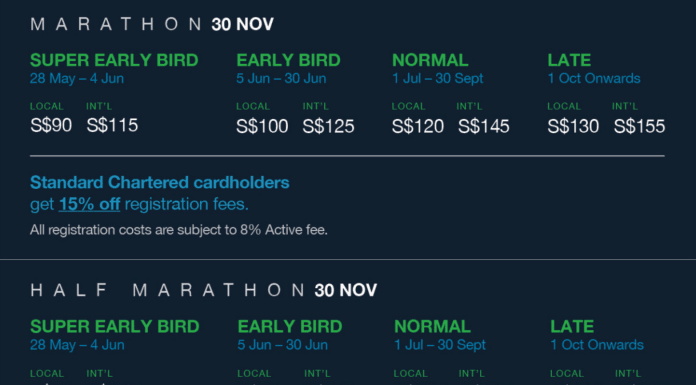The image size is (696, 385).
Task: Click Marathon SUPER EARLY BIRD tier title
Action: point(114,60)
